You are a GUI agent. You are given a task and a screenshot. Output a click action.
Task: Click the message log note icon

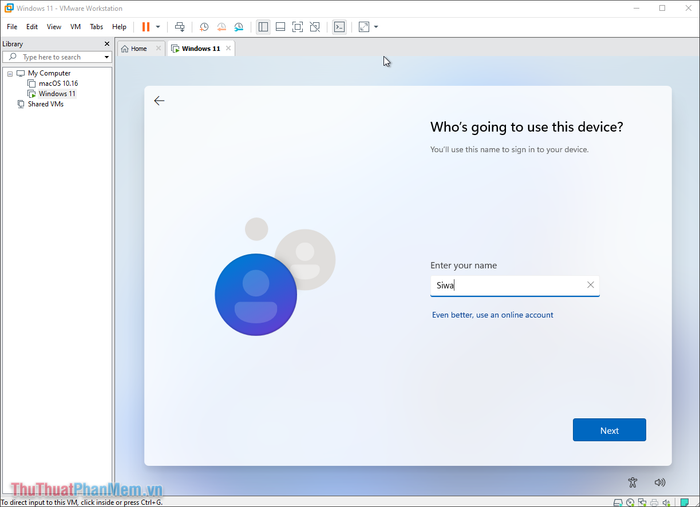[x=684, y=503]
